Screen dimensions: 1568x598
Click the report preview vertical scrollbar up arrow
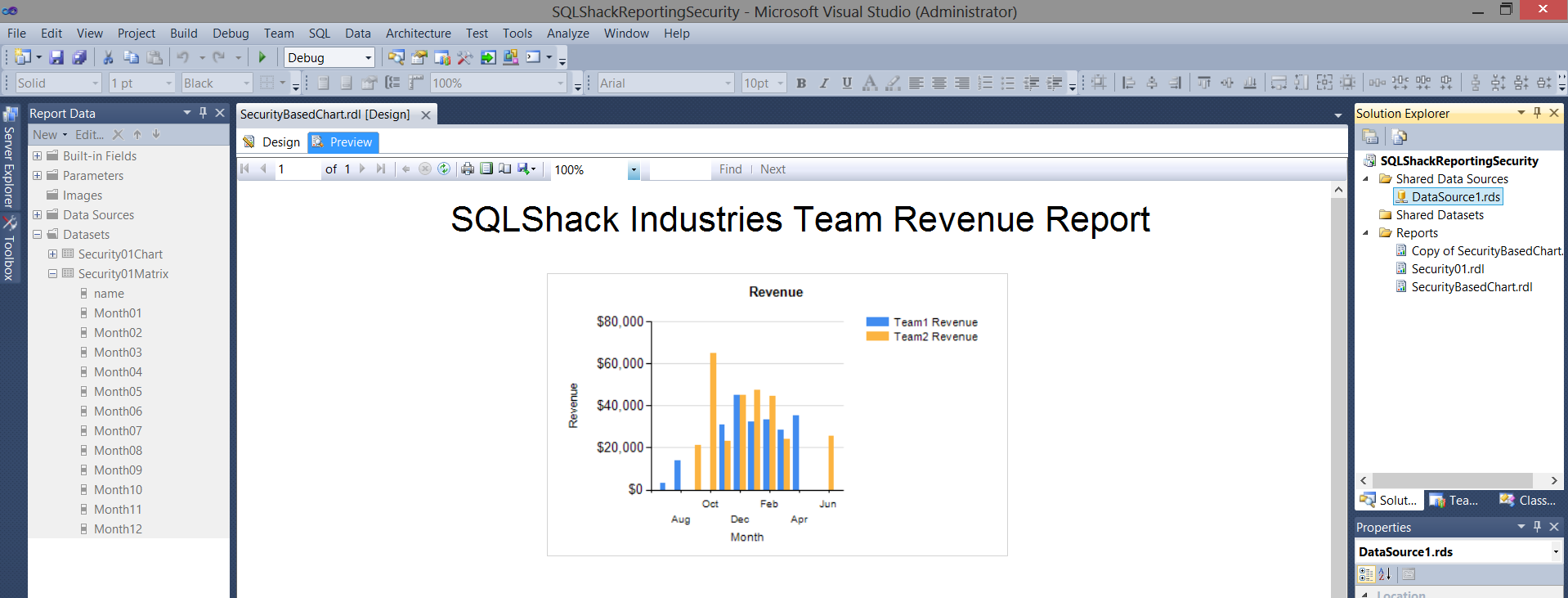(x=1338, y=190)
